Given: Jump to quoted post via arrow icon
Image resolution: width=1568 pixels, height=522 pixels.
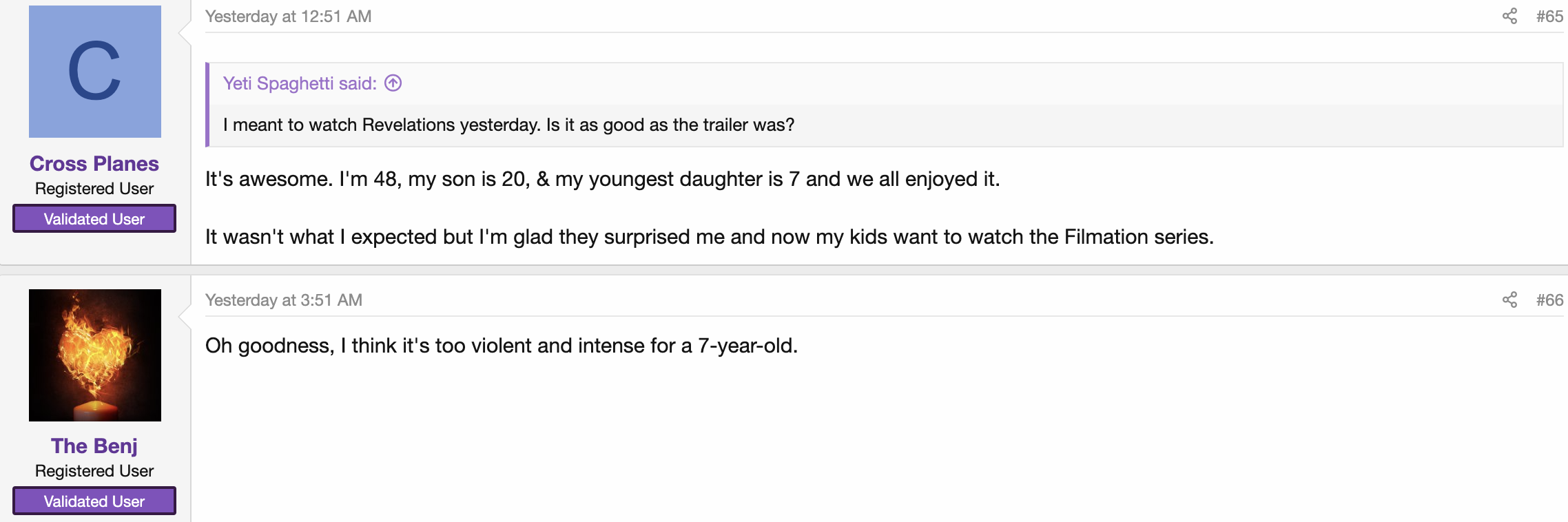Looking at the screenshot, I should (x=393, y=83).
